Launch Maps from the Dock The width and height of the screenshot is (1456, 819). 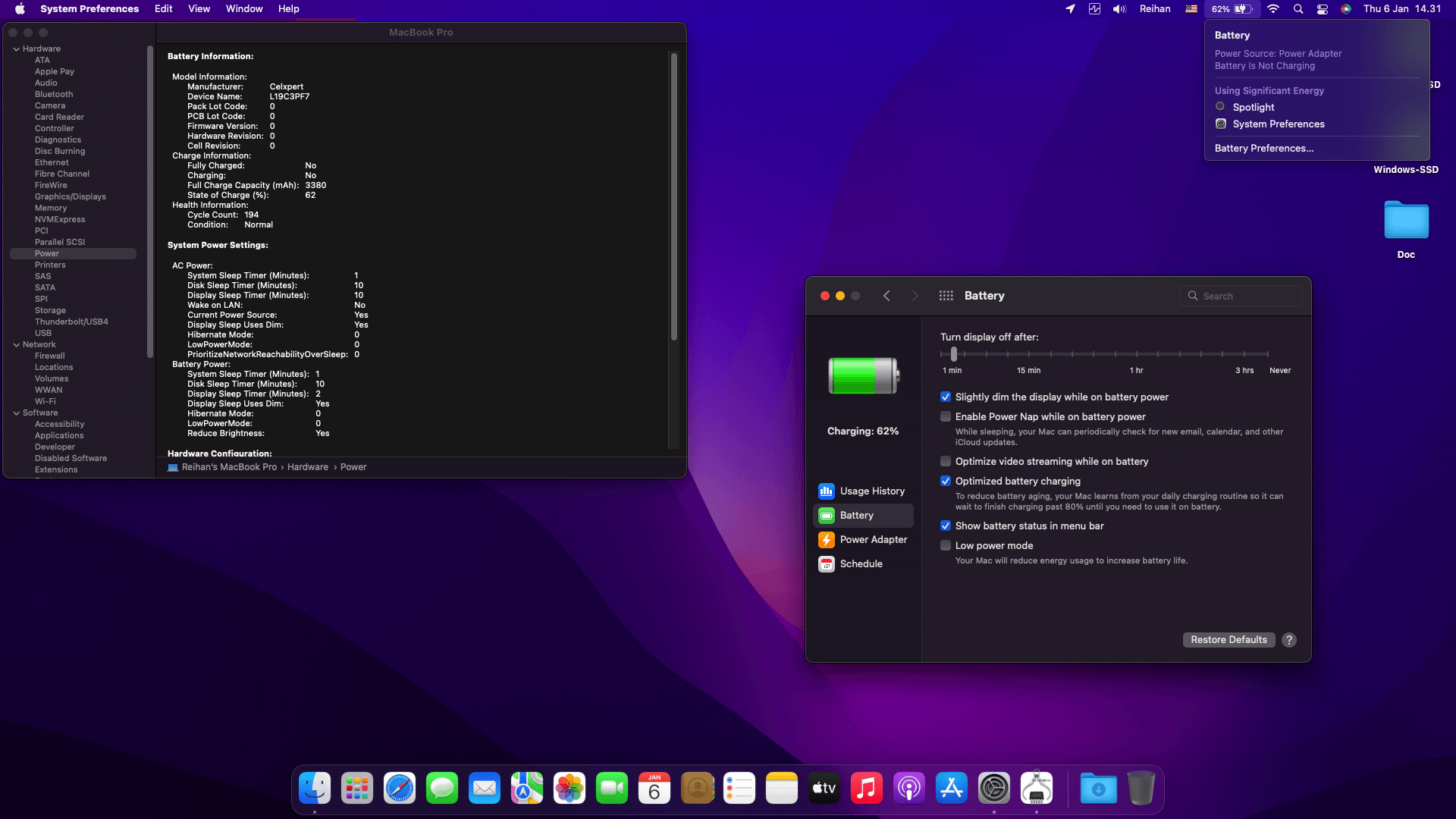[527, 789]
